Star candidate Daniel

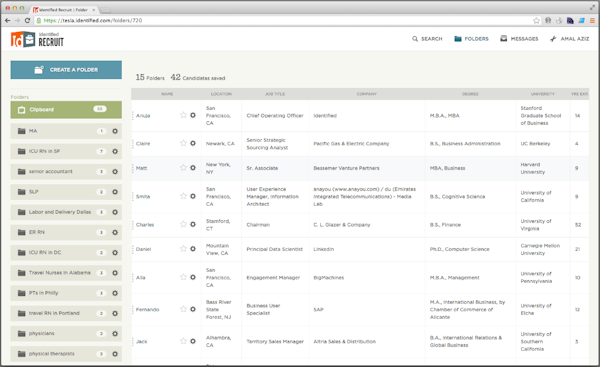(x=183, y=249)
